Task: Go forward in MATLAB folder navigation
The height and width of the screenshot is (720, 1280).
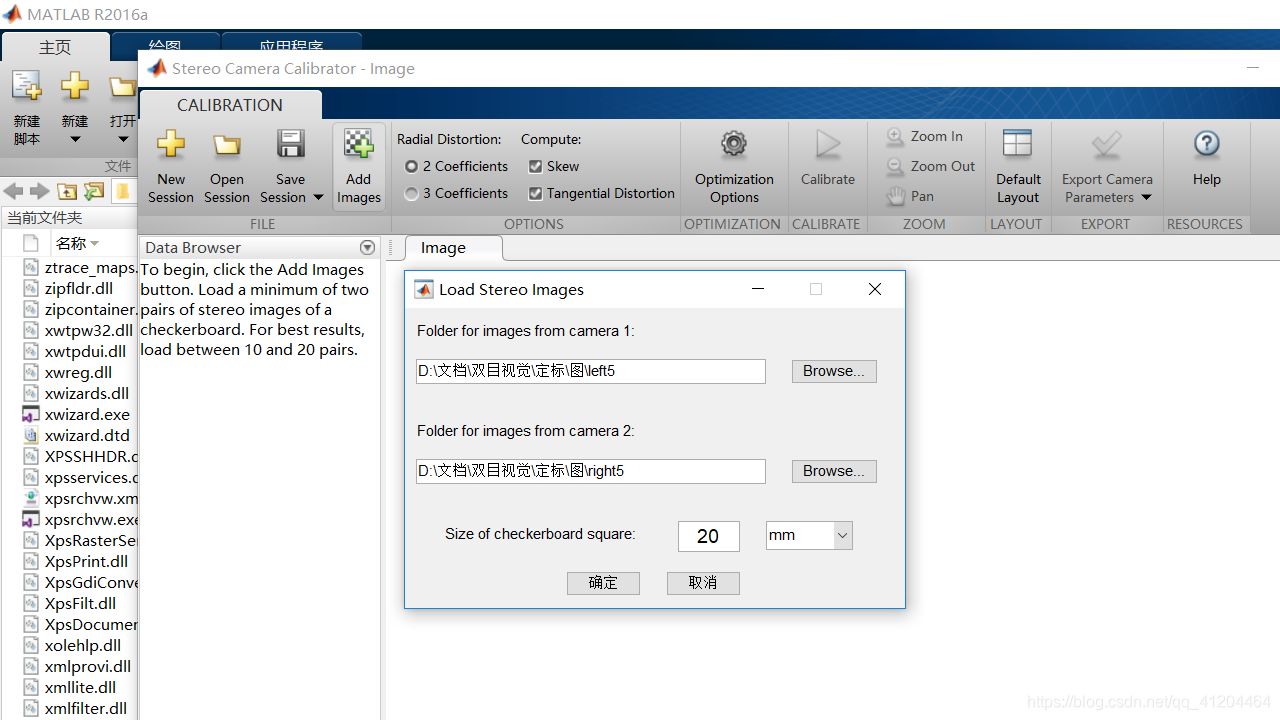Action: [x=39, y=191]
